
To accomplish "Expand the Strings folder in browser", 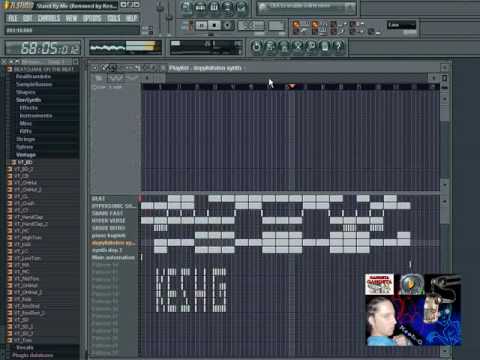I will pos(26,139).
